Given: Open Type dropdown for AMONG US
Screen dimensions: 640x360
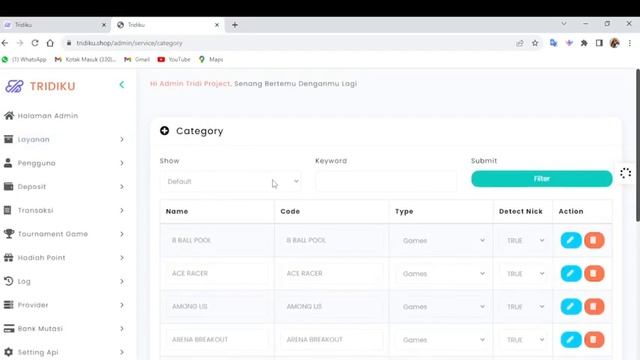Looking at the screenshot, I should (x=442, y=307).
